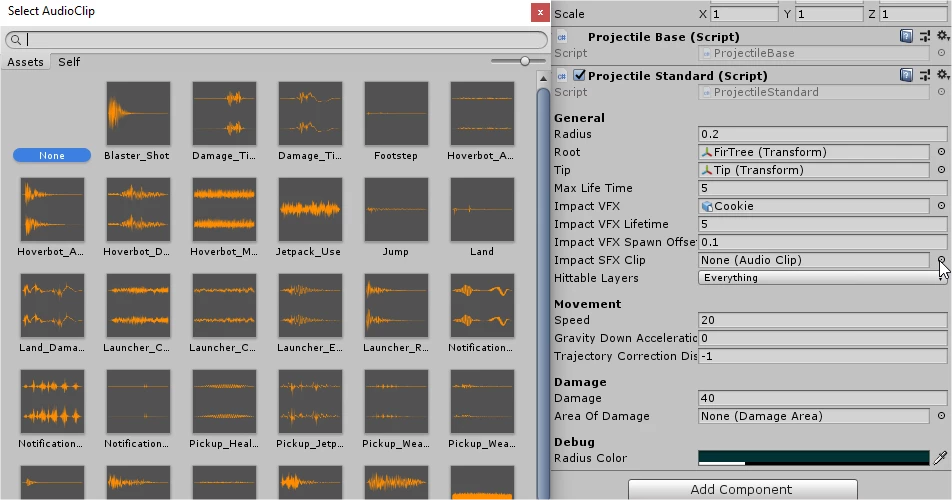
Task: Select None in the AudioClip list
Action: click(x=52, y=155)
